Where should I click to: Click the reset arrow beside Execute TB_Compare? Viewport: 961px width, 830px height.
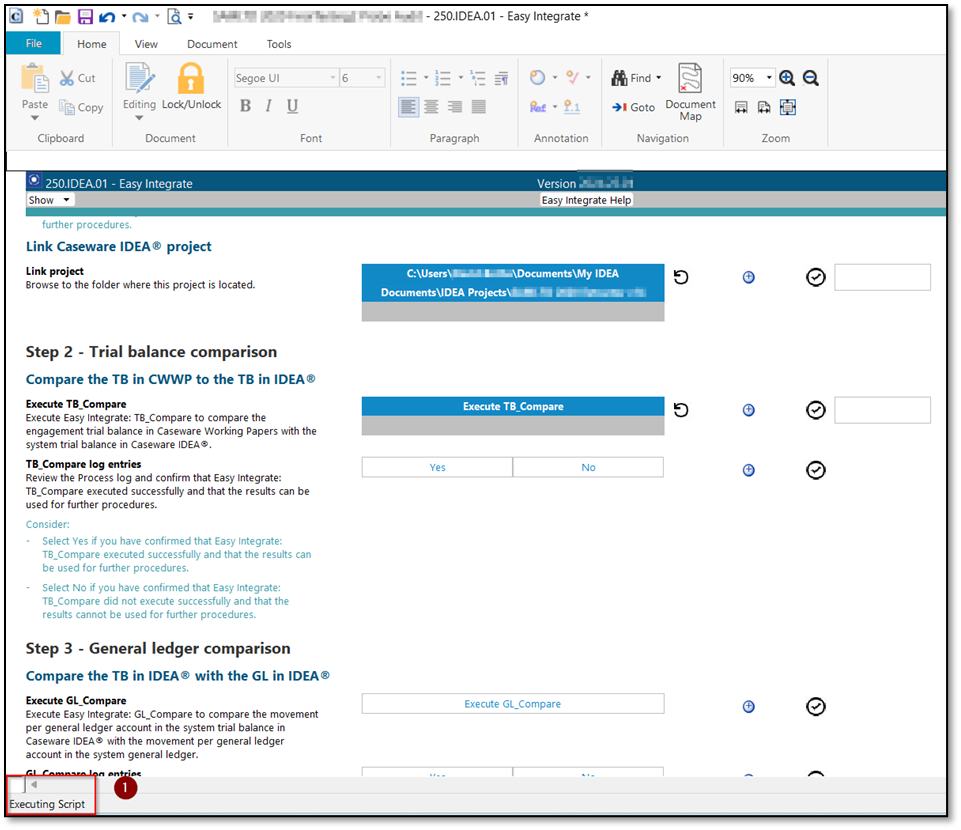click(681, 410)
